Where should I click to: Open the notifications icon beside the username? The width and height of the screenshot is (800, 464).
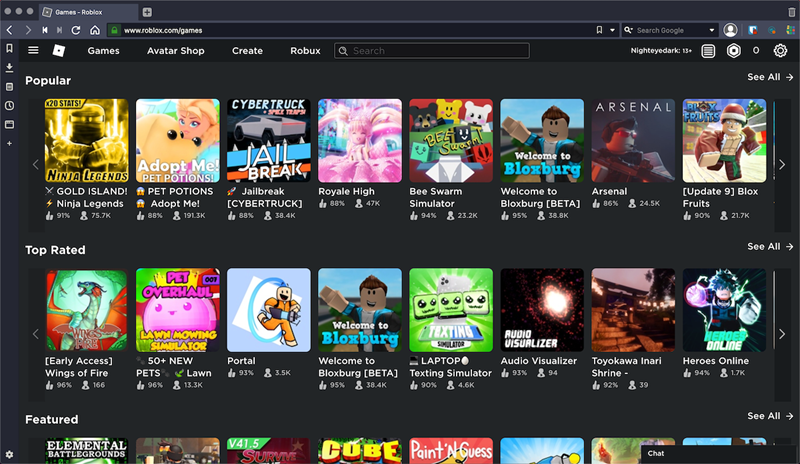click(708, 50)
